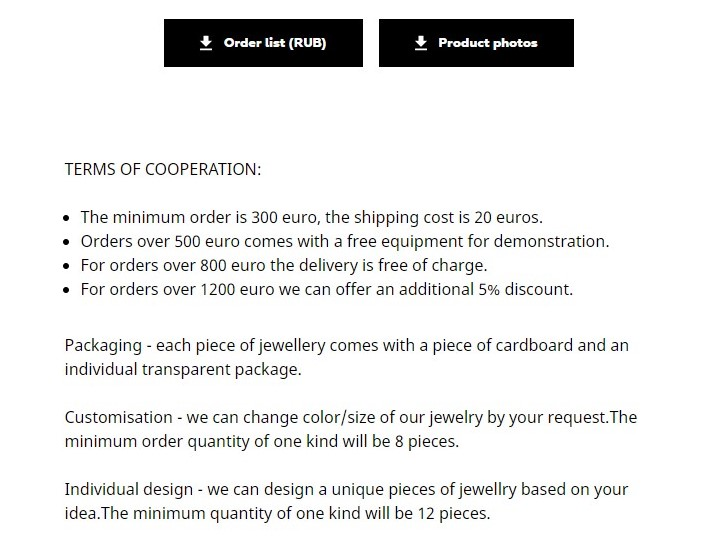Click the additional 5% discount line
Viewport: 709px width, 552px height.
pos(326,289)
